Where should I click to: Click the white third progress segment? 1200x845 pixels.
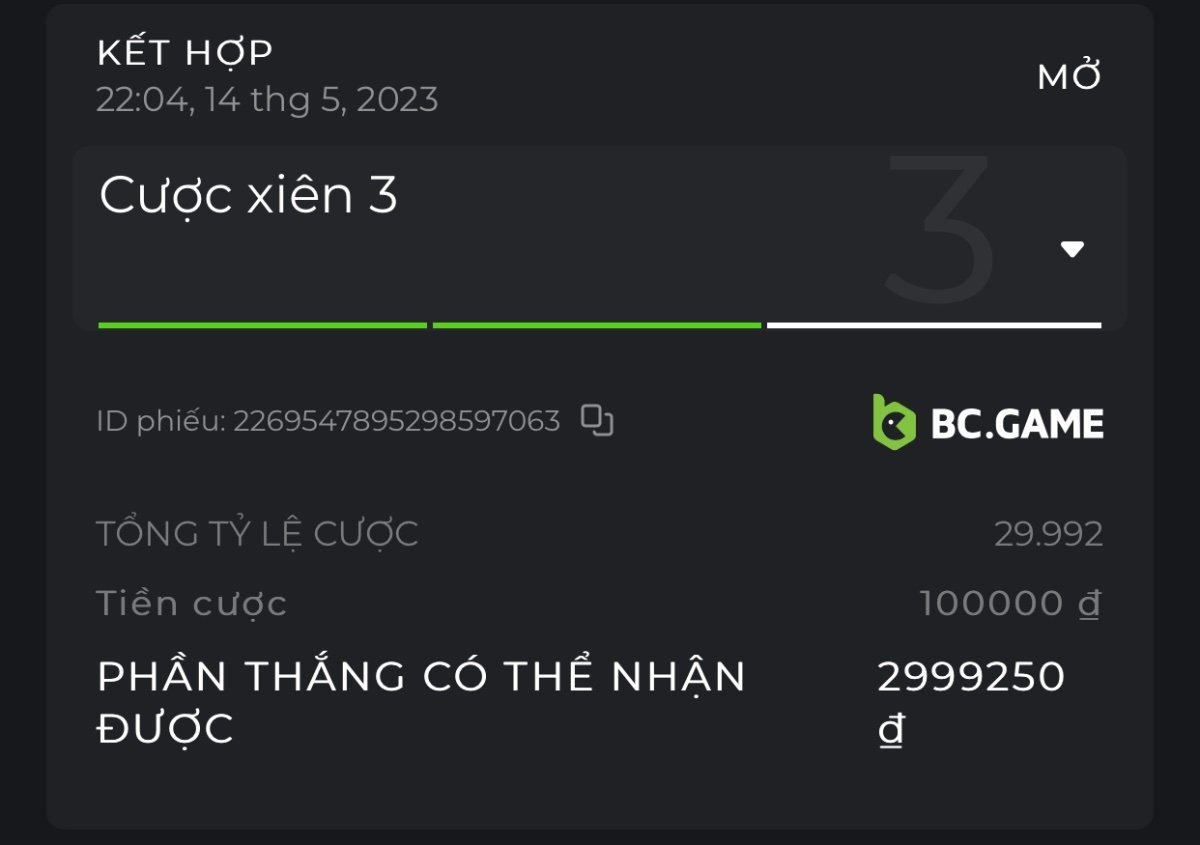click(934, 325)
